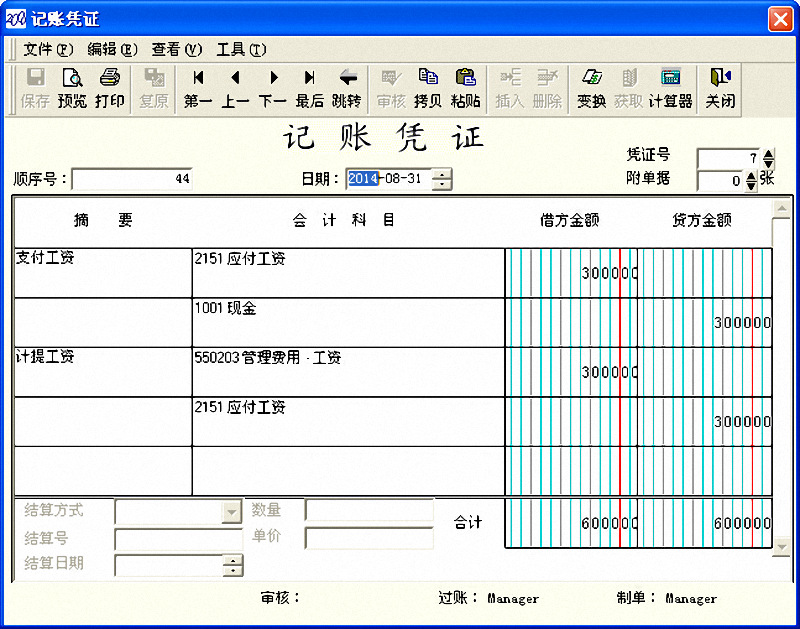Click the 合计 credit total 600000
This screenshot has height=629, width=800.
pos(705,523)
